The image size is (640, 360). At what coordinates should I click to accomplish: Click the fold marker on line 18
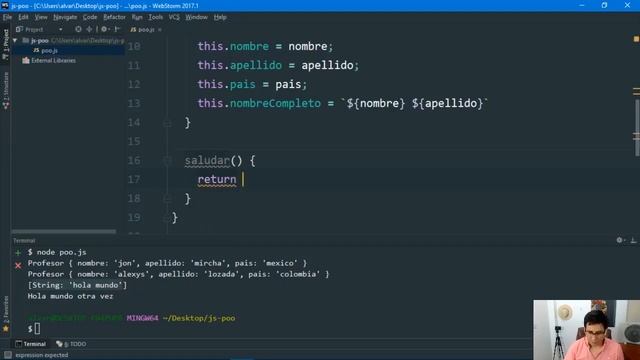(167, 198)
